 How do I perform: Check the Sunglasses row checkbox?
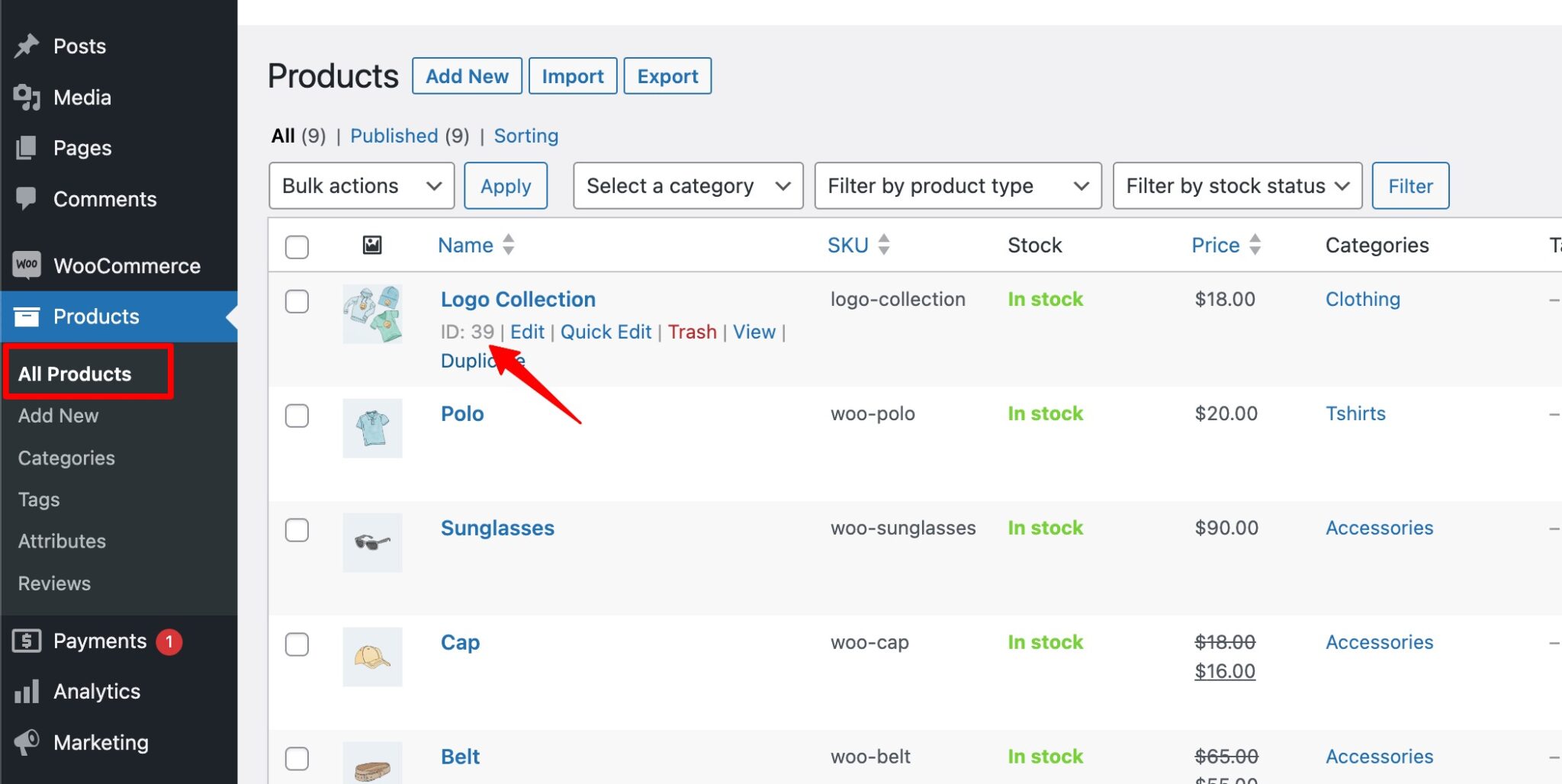pyautogui.click(x=297, y=530)
